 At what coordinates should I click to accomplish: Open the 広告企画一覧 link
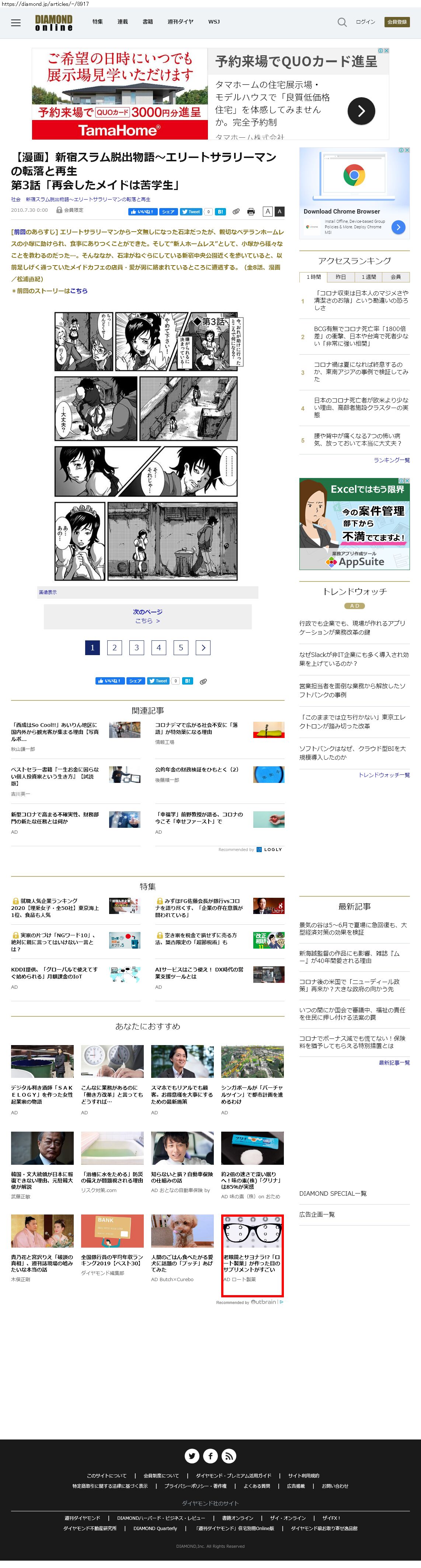point(317,1214)
